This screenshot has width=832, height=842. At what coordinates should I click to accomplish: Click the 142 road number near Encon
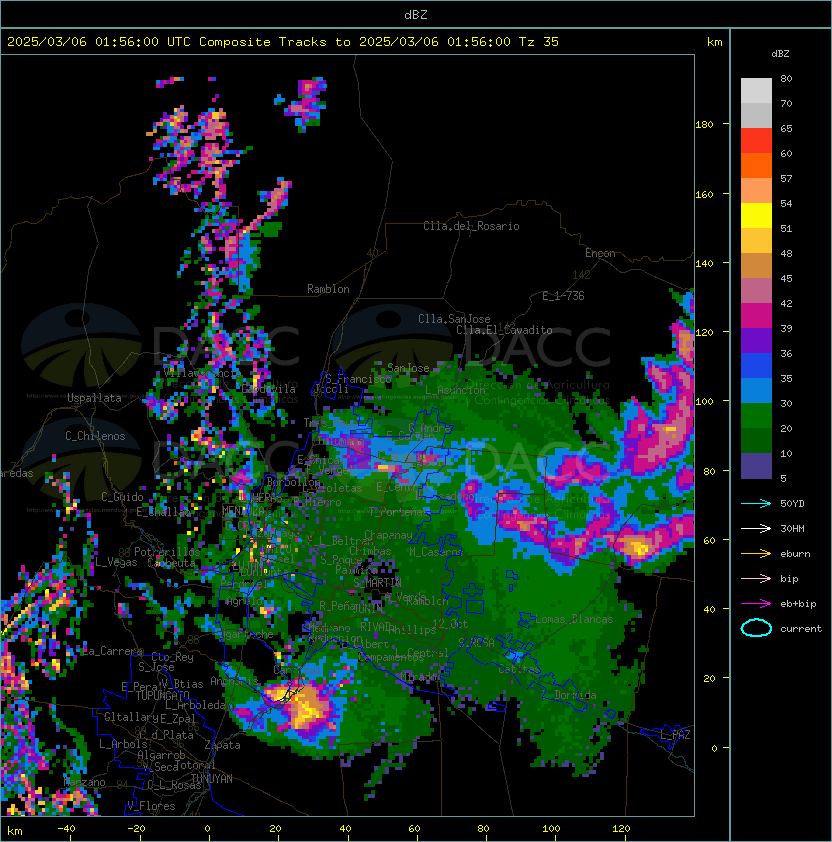point(581,275)
